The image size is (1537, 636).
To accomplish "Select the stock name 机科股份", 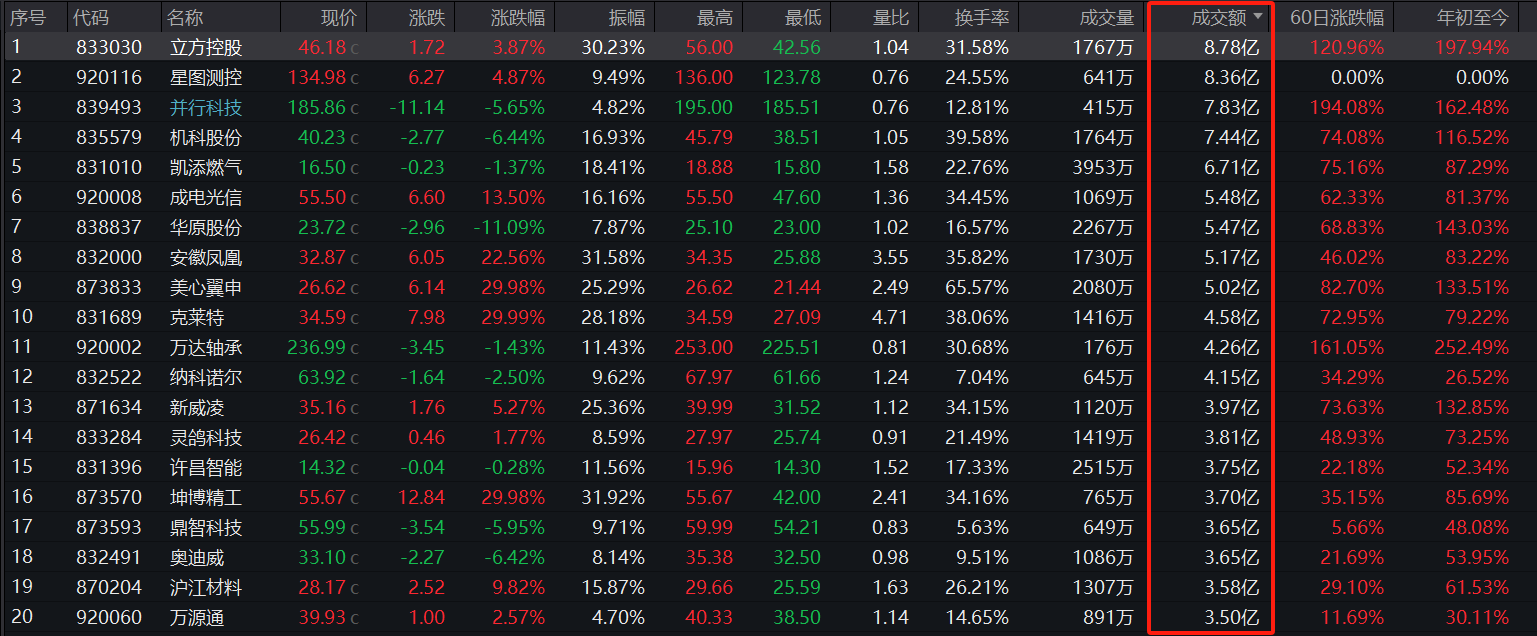I will [206, 137].
